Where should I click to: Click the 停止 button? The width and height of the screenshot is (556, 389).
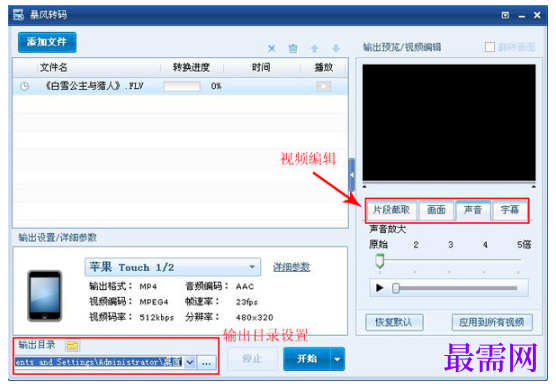pyautogui.click(x=252, y=359)
